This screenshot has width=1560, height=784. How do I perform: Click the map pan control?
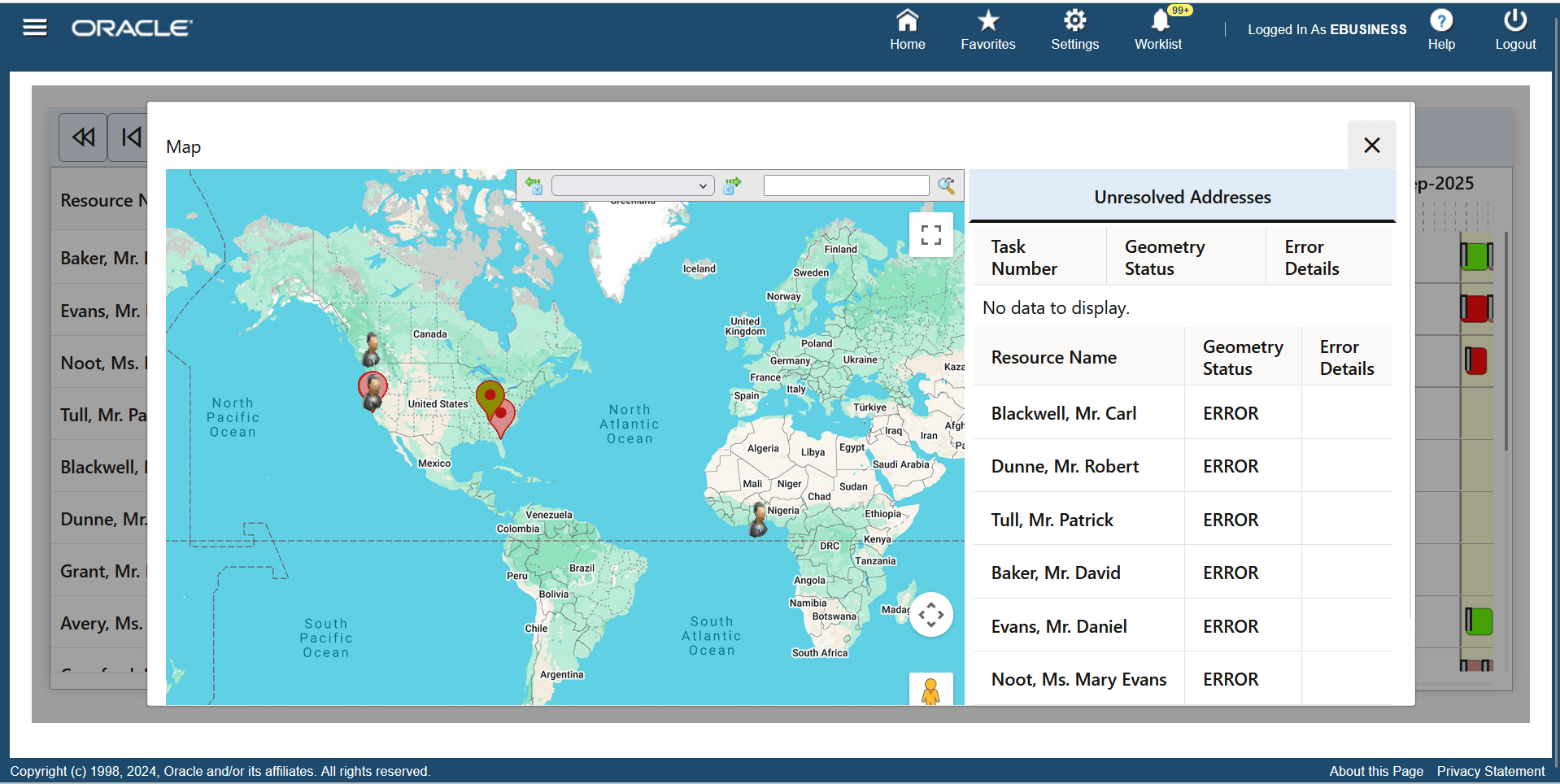(930, 614)
